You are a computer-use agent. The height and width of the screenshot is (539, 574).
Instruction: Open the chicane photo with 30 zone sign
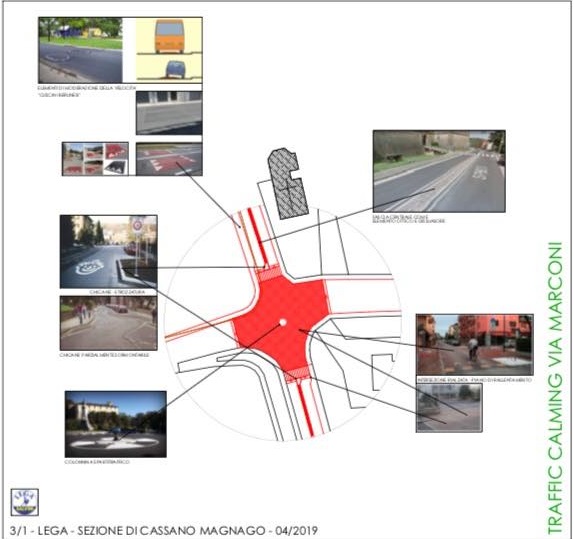109,252
